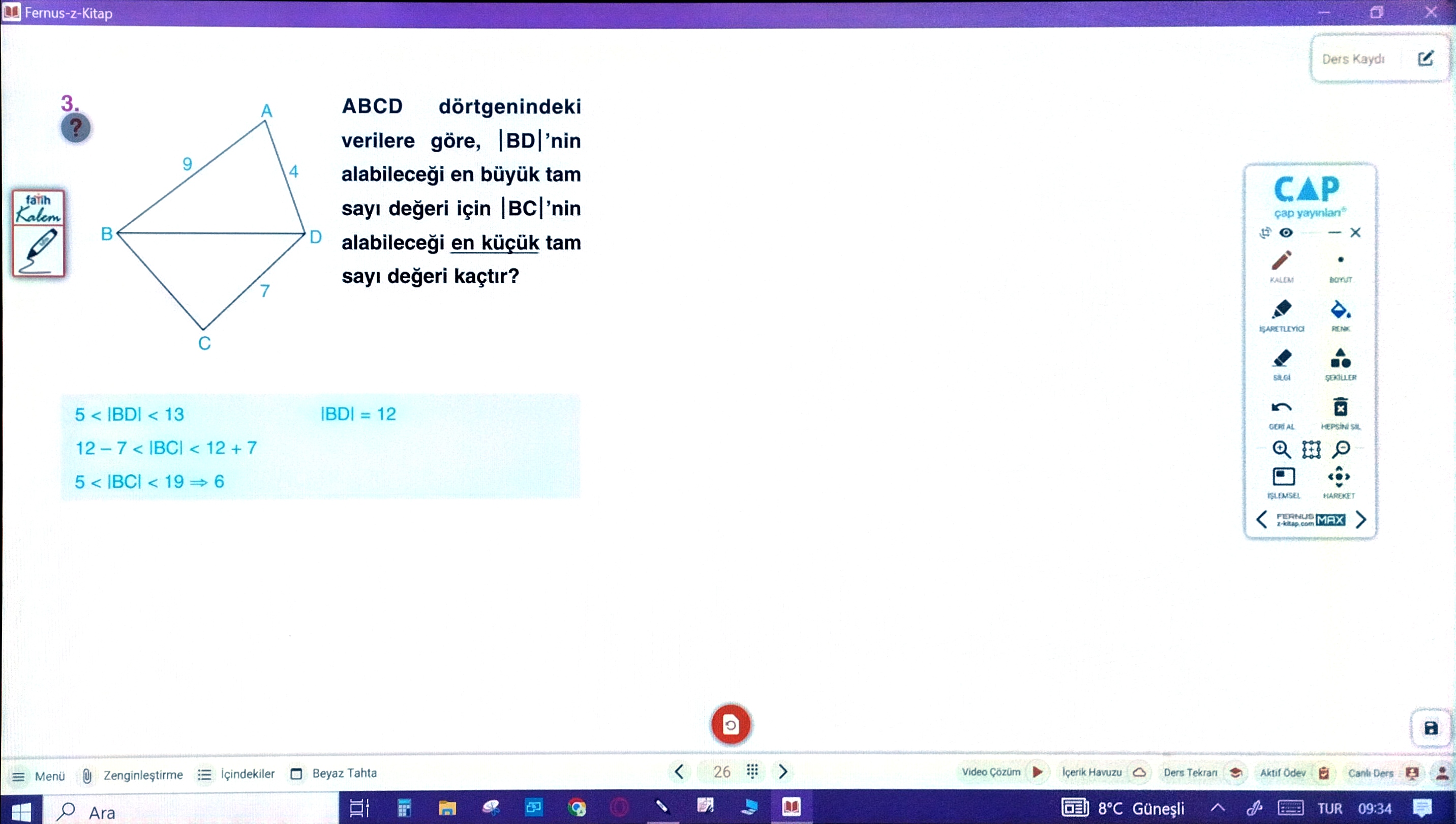Toggle the eye visibility icon in tool panel
The width and height of the screenshot is (1456, 824).
coord(1286,232)
